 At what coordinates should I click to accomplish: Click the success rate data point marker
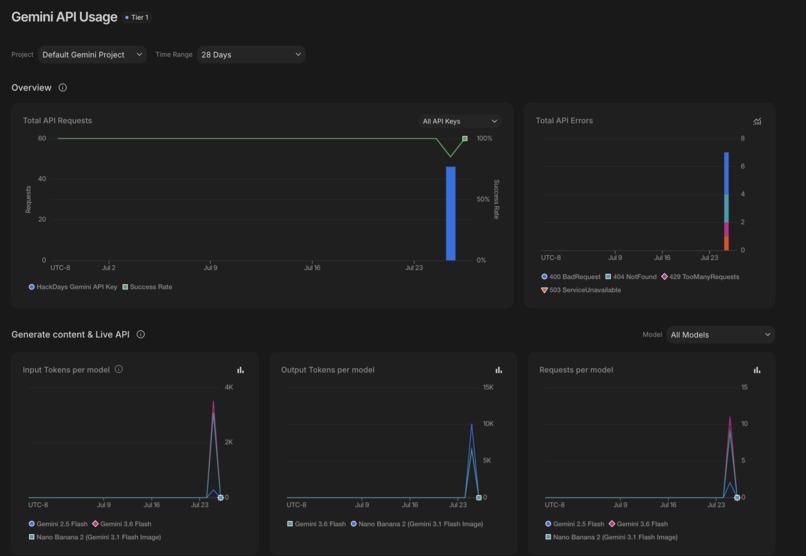[x=465, y=139]
